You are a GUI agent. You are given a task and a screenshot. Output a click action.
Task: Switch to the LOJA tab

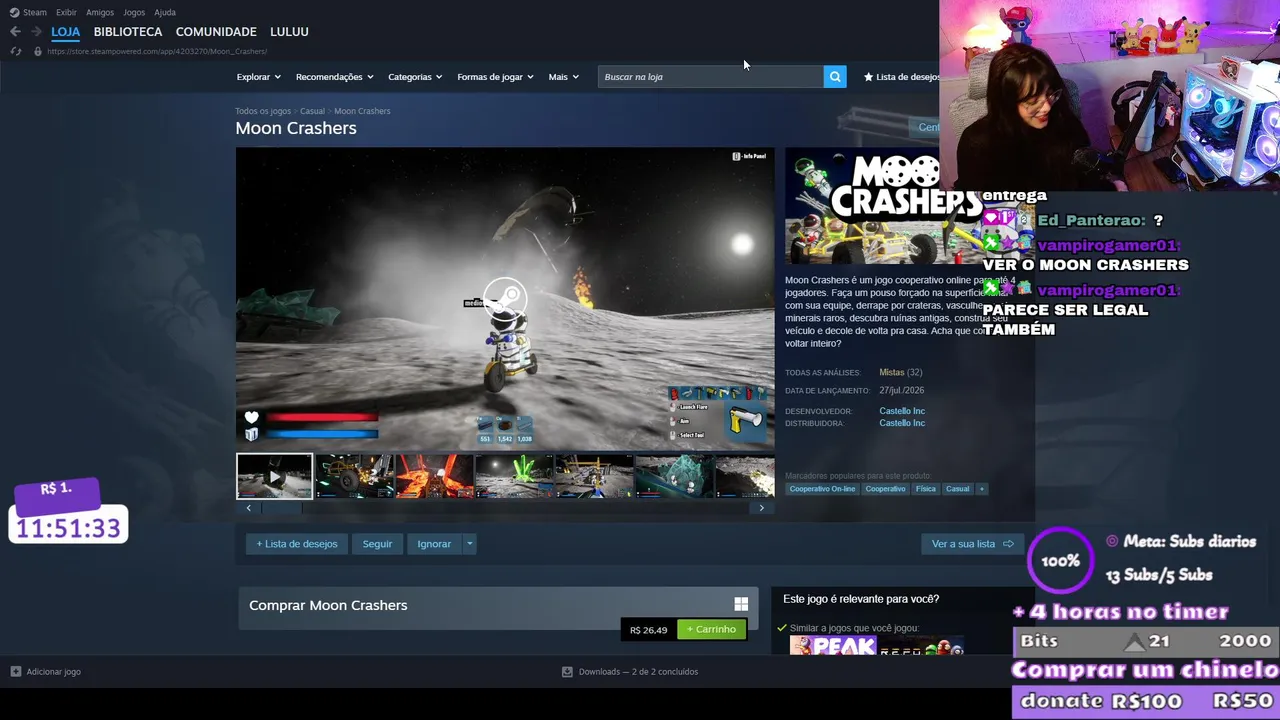point(65,32)
